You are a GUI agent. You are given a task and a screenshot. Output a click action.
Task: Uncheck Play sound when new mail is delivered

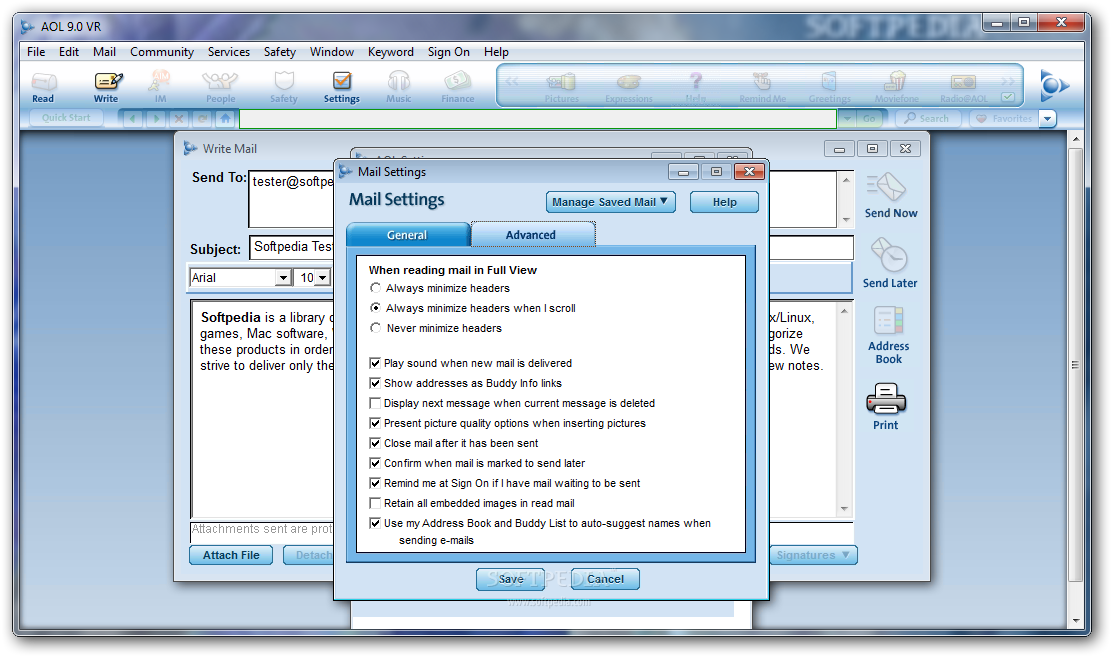[x=375, y=363]
